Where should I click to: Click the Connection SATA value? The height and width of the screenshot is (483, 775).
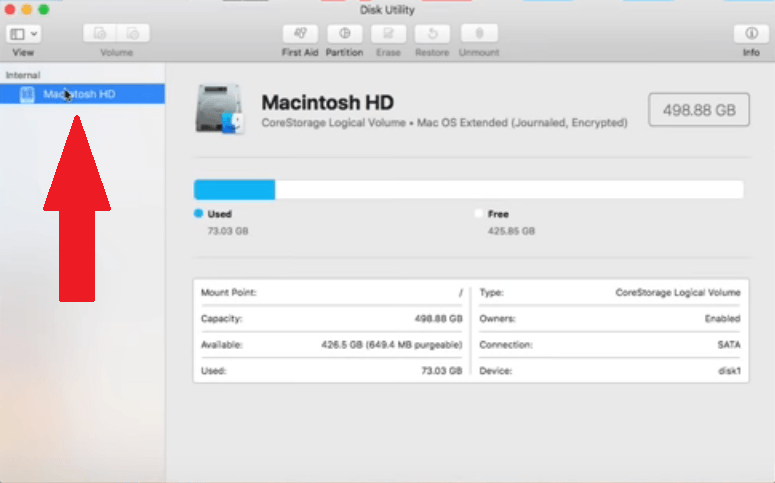729,345
